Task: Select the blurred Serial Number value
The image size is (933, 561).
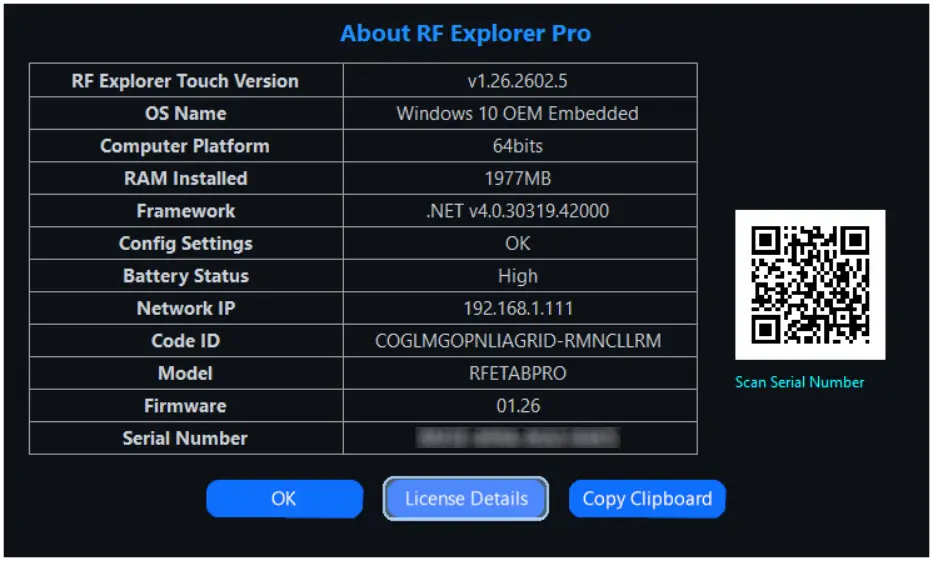Action: (x=518, y=438)
